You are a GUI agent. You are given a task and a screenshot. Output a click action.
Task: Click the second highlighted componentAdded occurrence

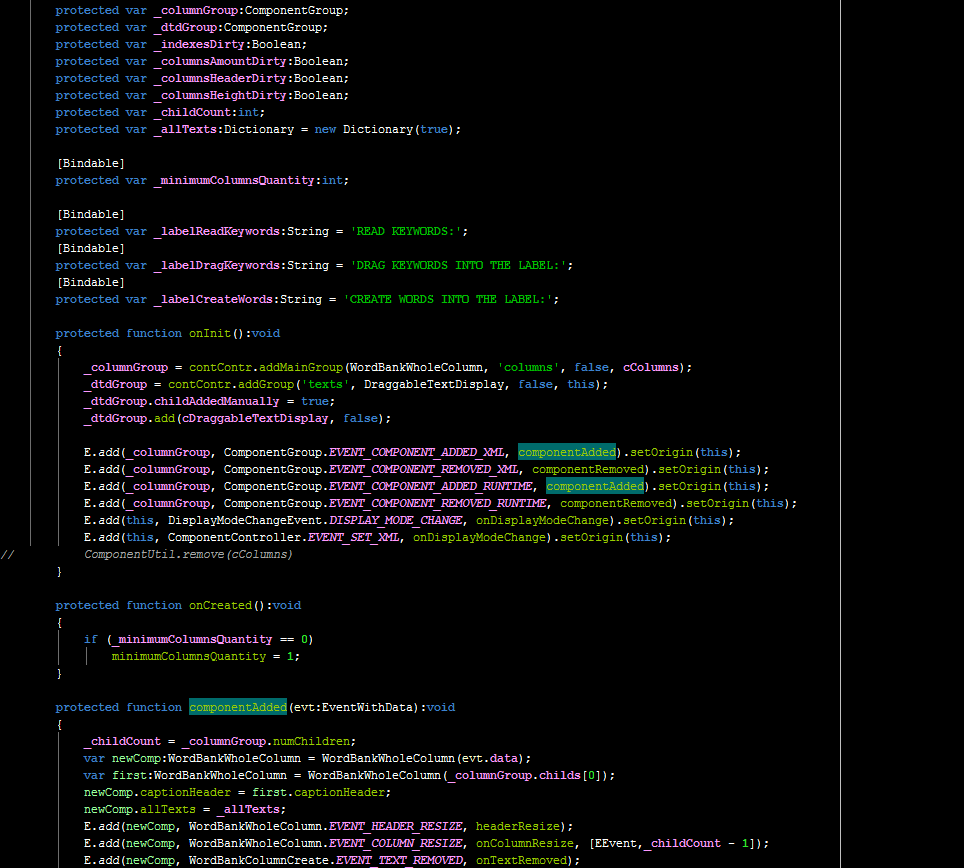tap(595, 485)
